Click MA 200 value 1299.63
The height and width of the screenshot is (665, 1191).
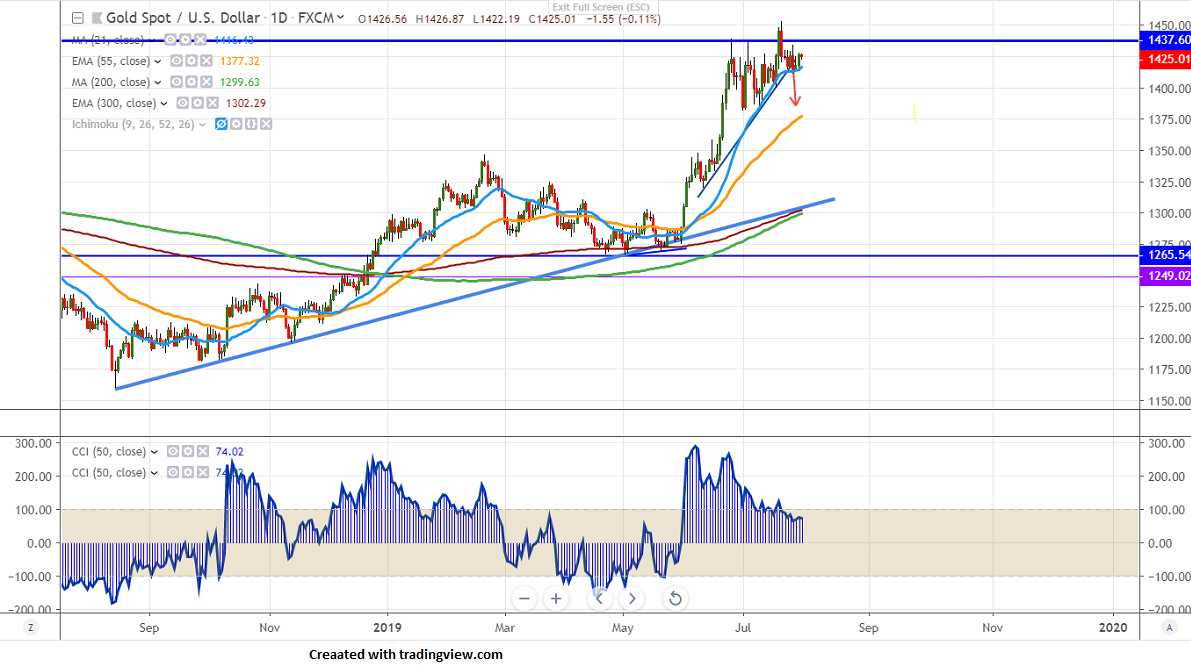(x=240, y=83)
